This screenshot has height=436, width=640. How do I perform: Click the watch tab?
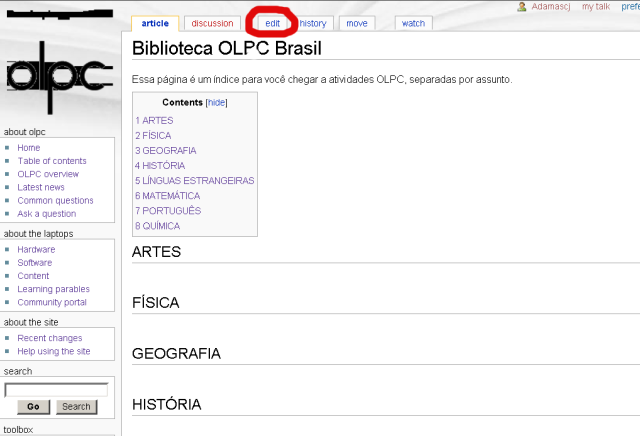coord(413,23)
